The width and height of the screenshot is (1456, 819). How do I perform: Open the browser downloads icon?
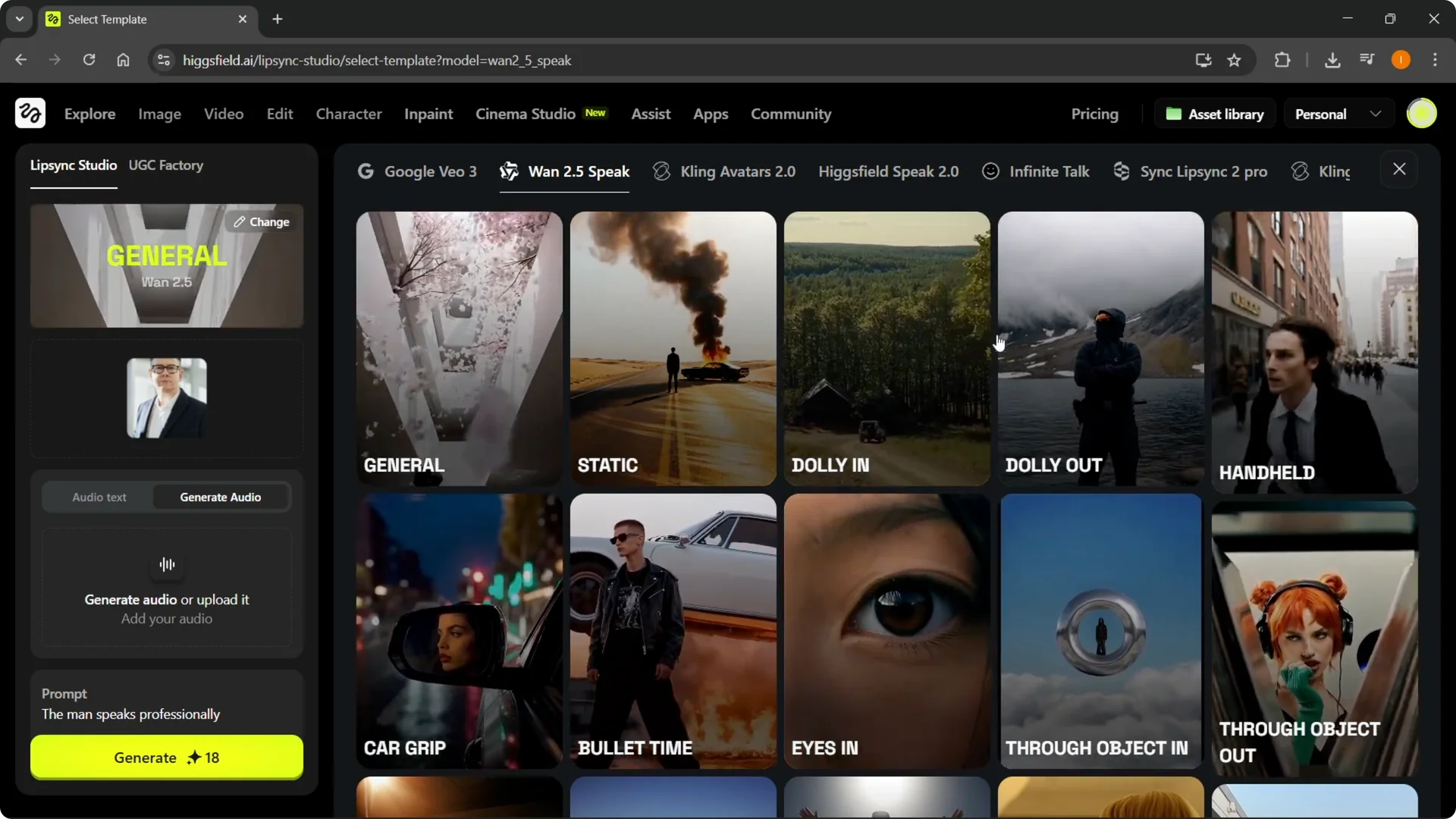1332,60
